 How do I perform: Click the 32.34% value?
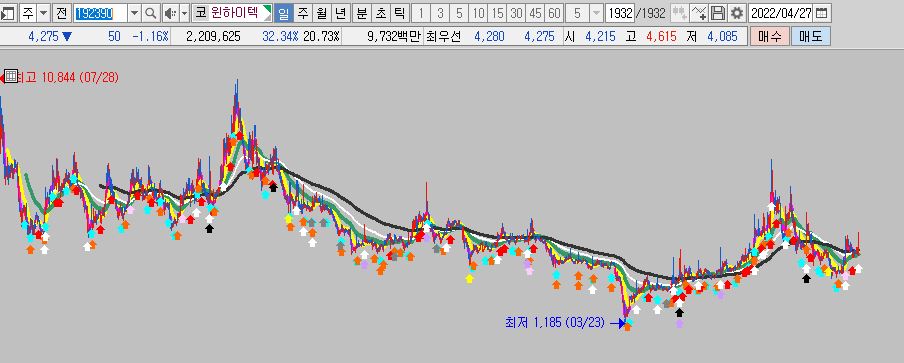coord(280,37)
